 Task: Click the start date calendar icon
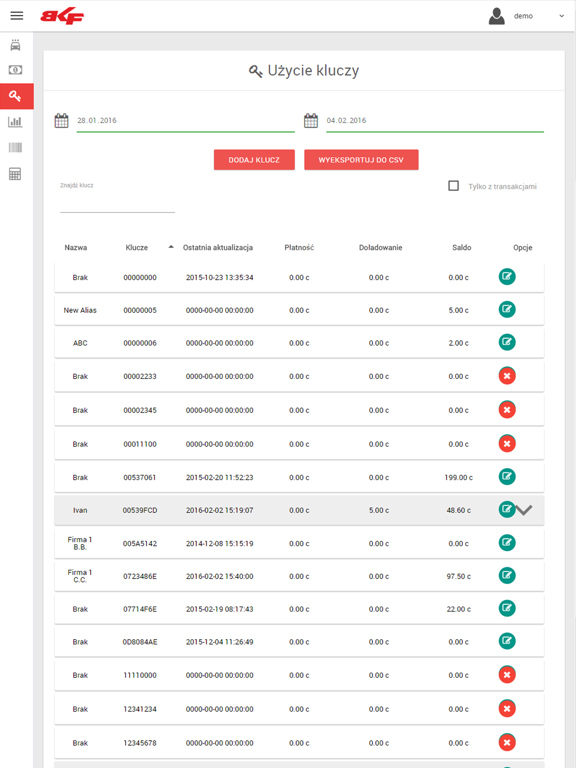(x=62, y=120)
